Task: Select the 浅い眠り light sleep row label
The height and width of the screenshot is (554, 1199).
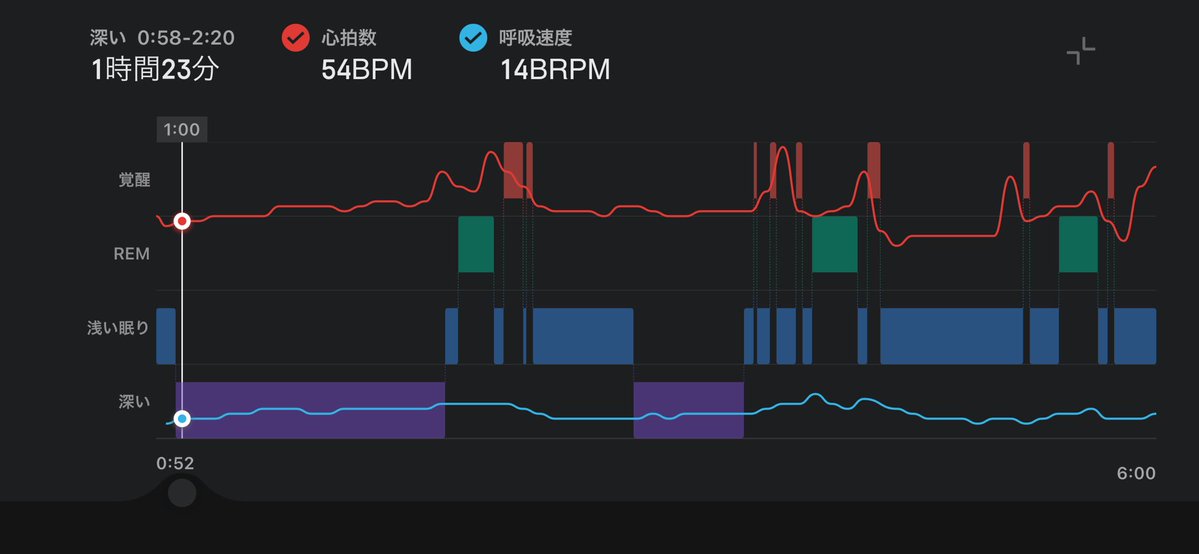Action: pyautogui.click(x=118, y=328)
